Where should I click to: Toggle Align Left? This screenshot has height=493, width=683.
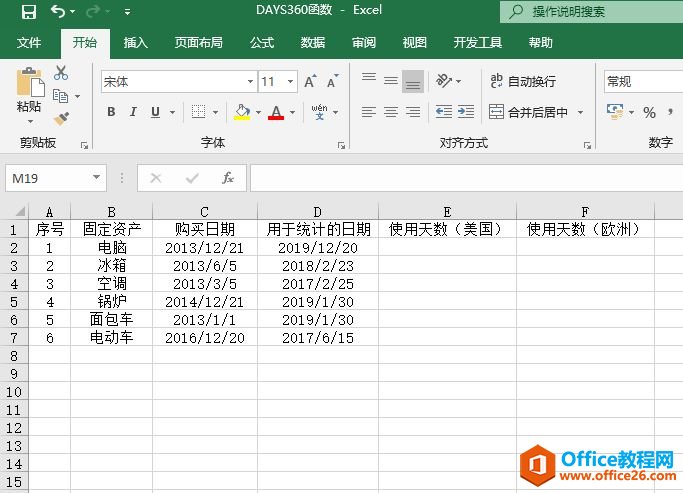coord(369,112)
